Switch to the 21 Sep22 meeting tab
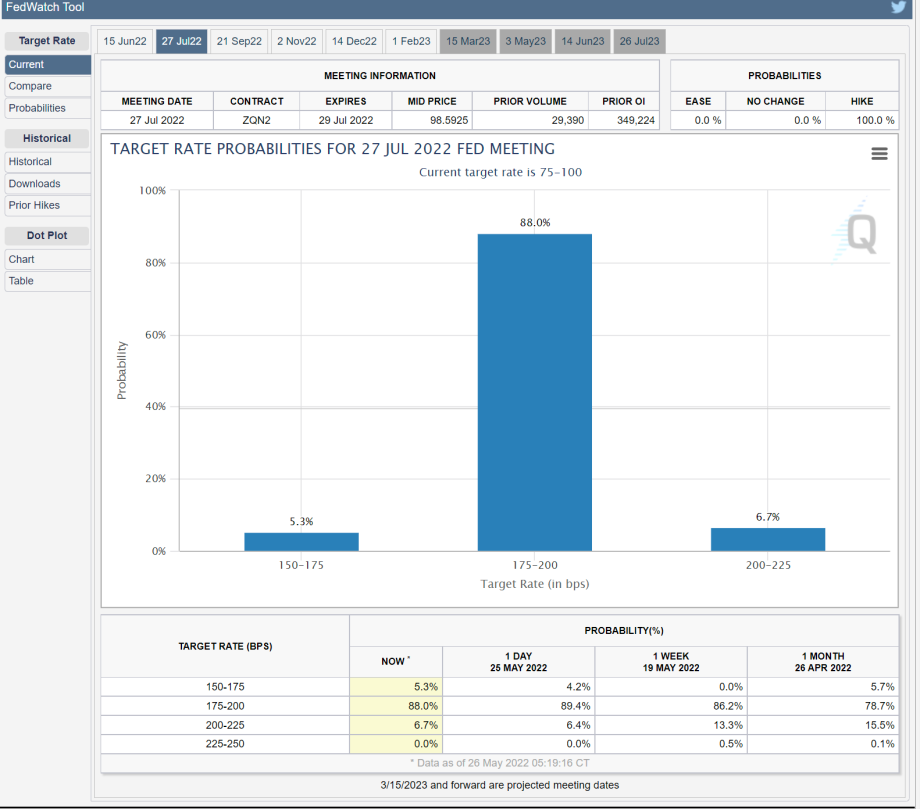Image resolution: width=920 pixels, height=809 pixels. [x=240, y=41]
